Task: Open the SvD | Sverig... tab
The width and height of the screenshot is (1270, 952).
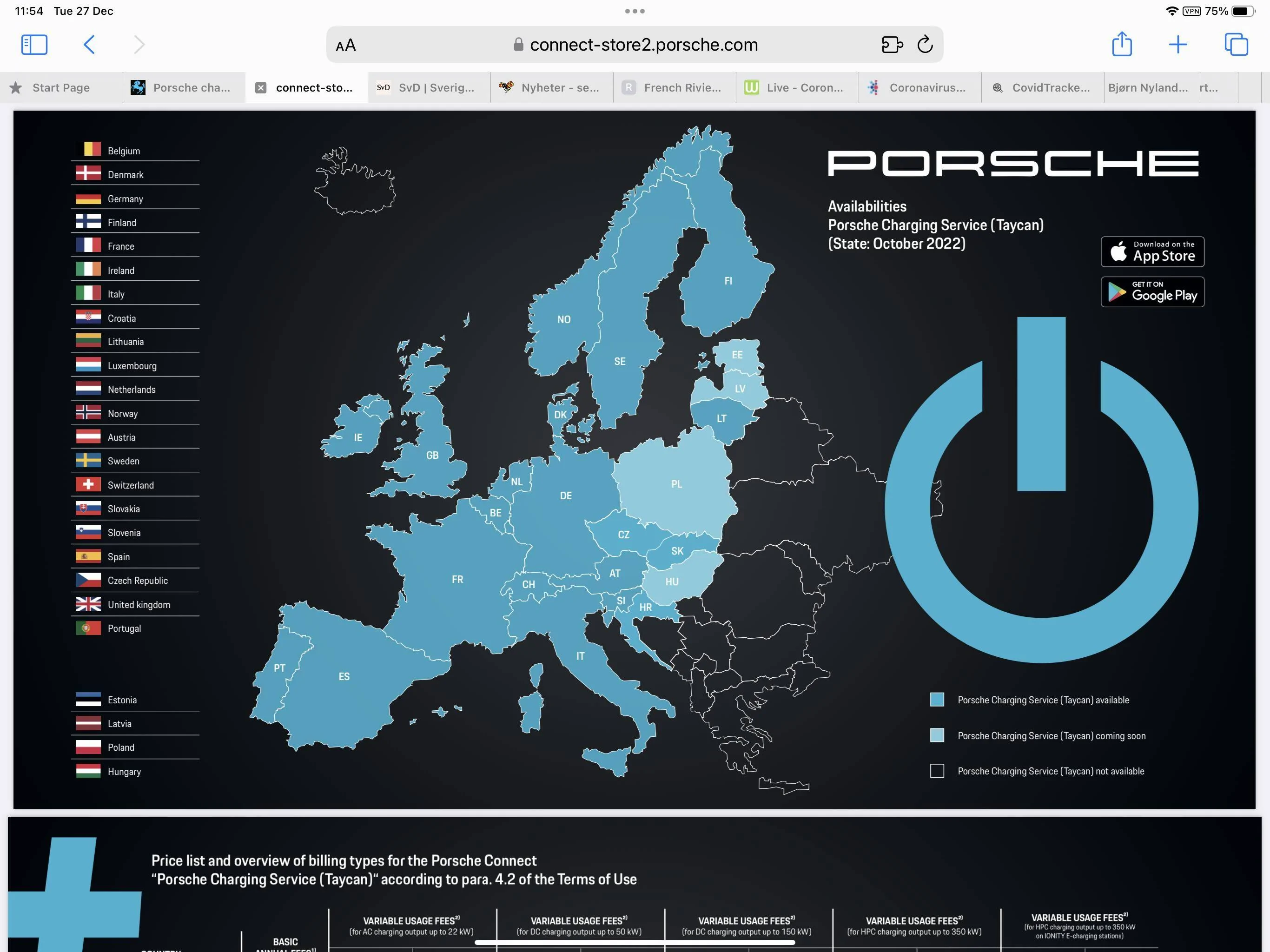Action: click(429, 87)
